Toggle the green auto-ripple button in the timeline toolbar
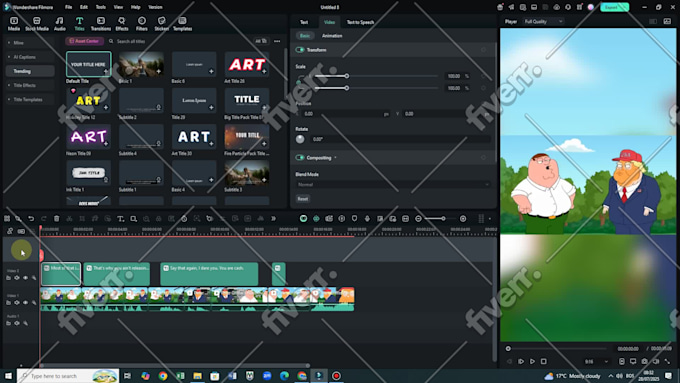 [x=304, y=219]
